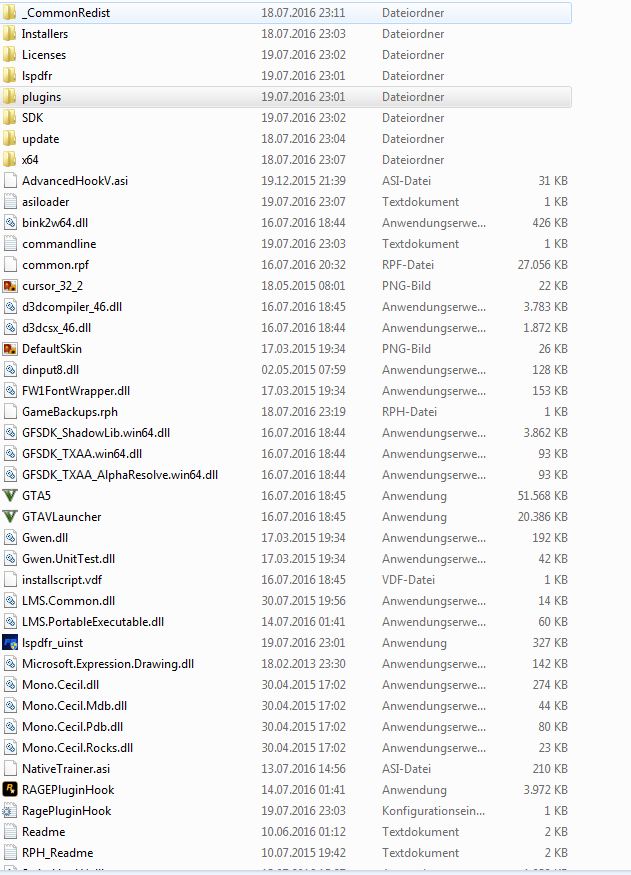
Task: Click the common.rpf file entry
Action: (286, 265)
